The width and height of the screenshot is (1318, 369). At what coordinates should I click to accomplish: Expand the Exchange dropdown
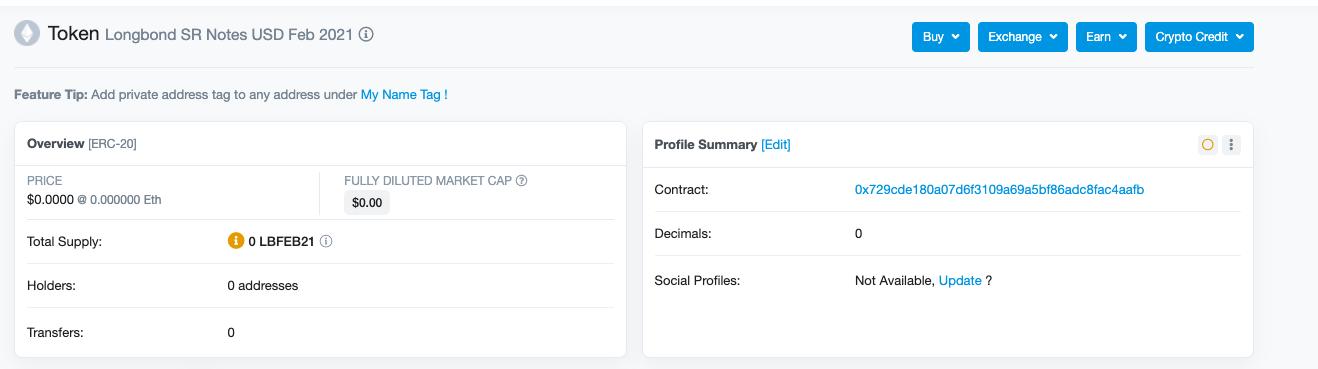point(1023,37)
